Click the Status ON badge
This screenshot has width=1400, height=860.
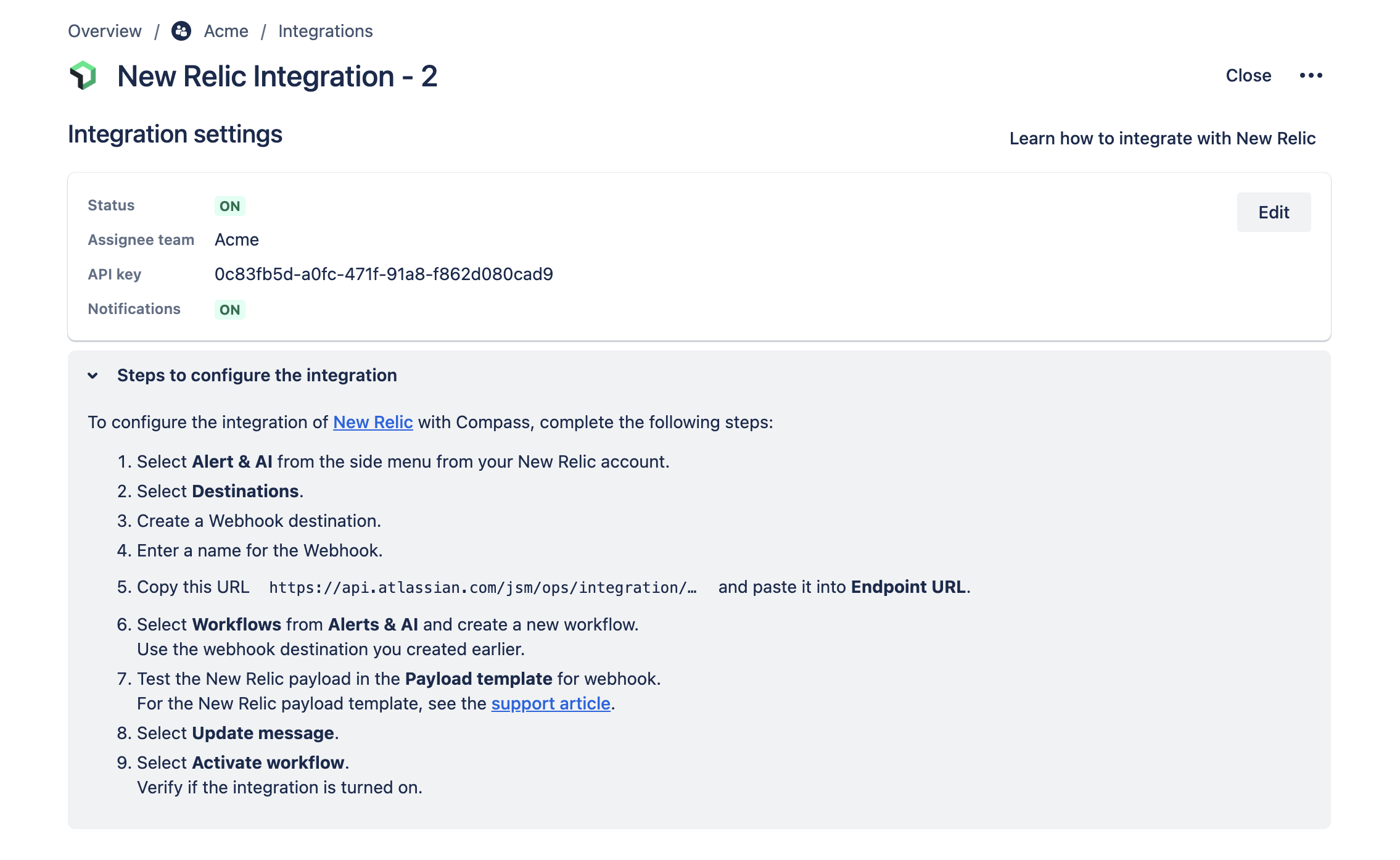pos(229,206)
